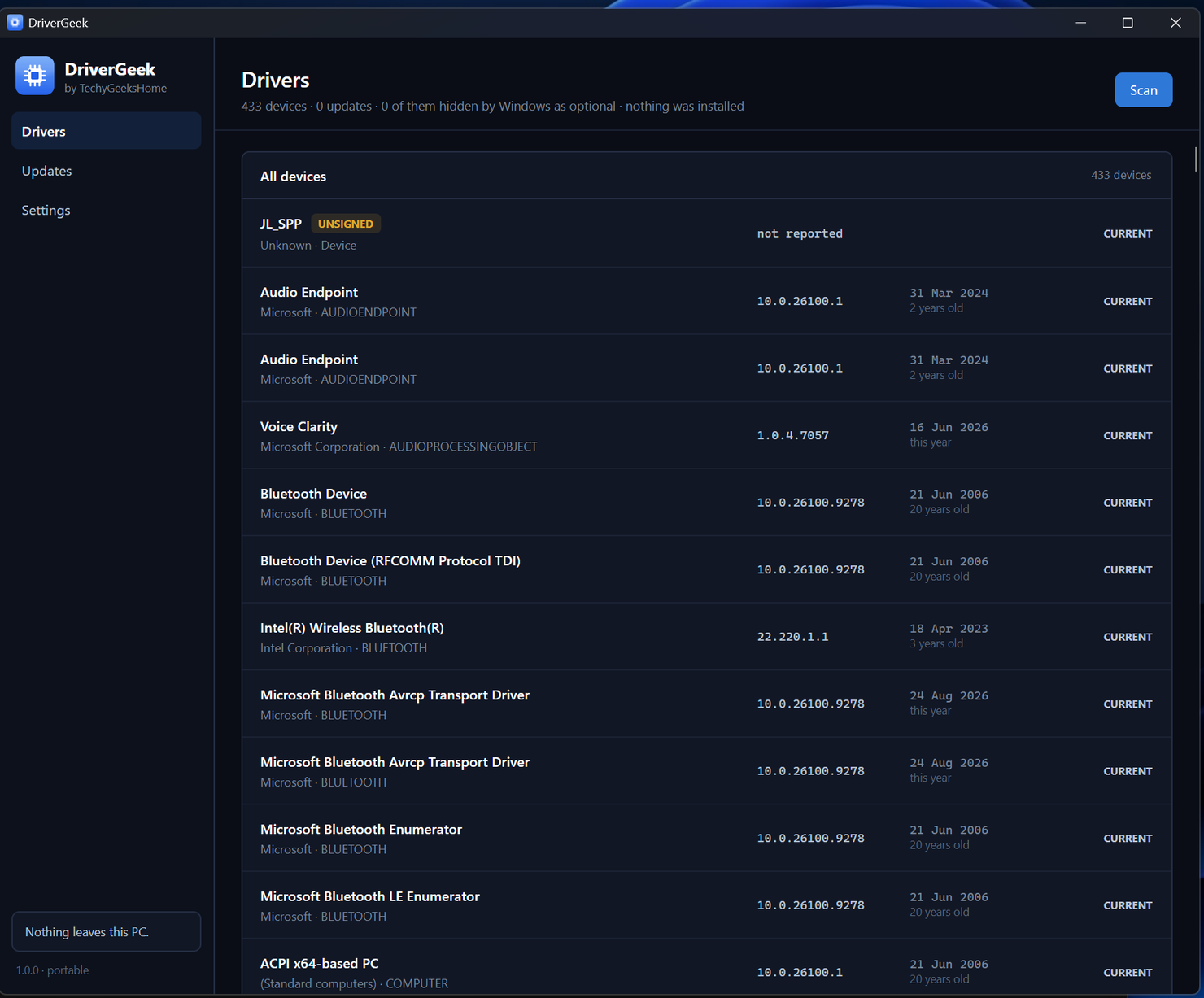Select the JL_SPP device row name

point(281,224)
